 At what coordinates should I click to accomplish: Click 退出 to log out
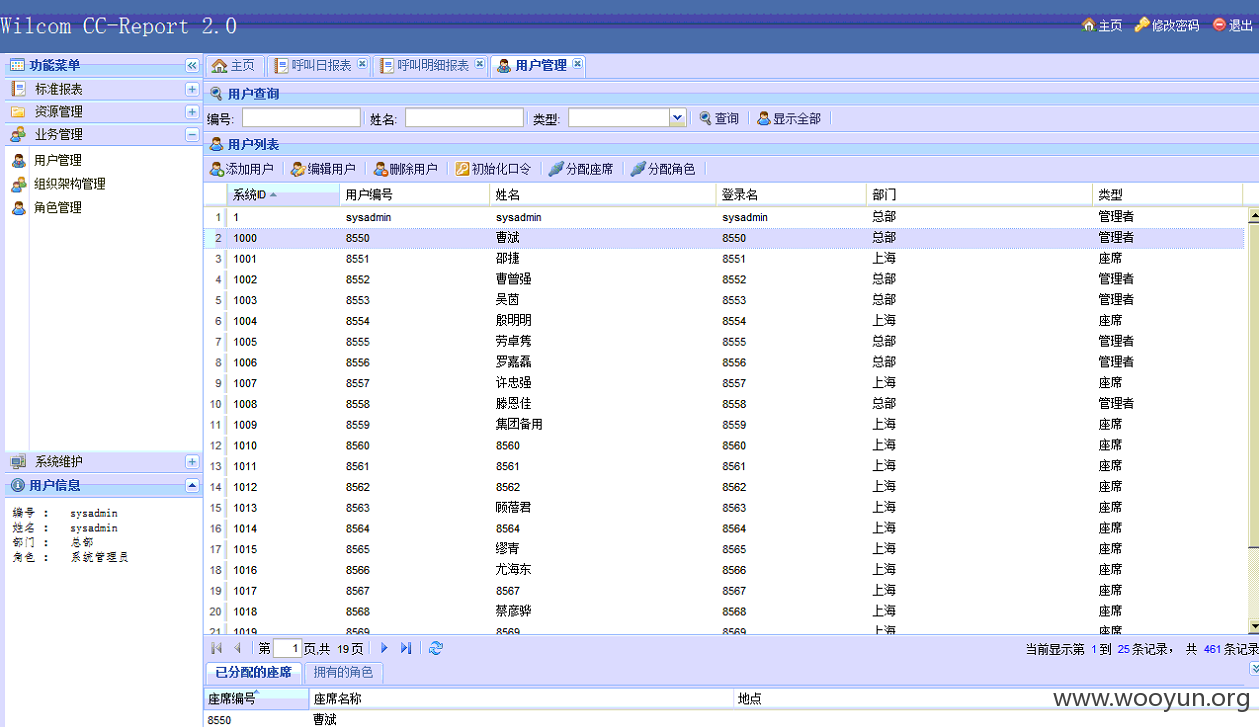coord(1232,25)
